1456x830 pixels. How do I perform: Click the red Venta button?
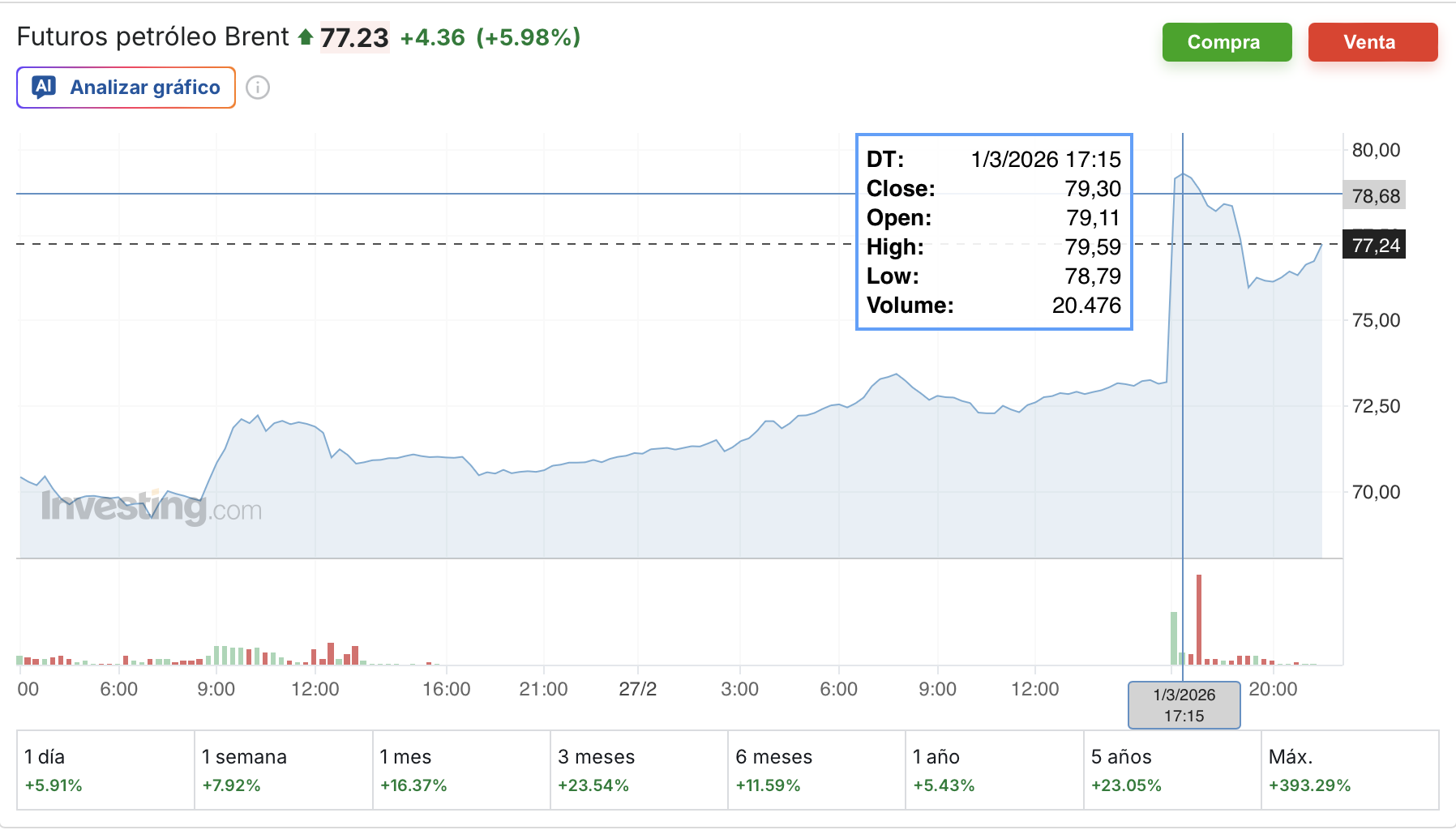(x=1373, y=42)
